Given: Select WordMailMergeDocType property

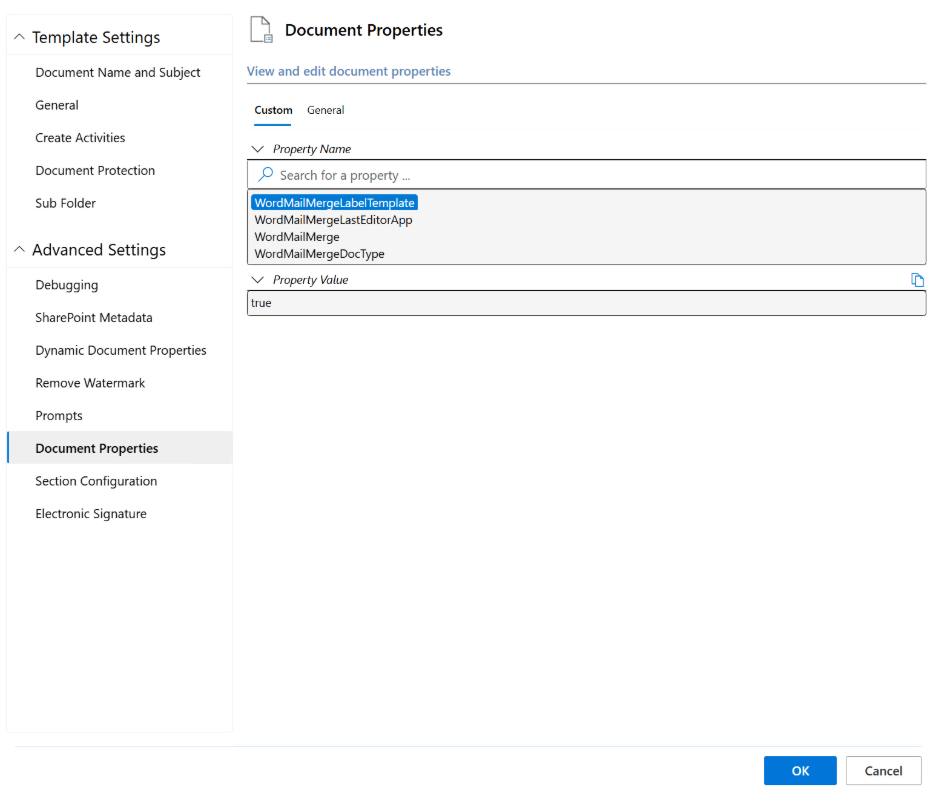Looking at the screenshot, I should (319, 254).
